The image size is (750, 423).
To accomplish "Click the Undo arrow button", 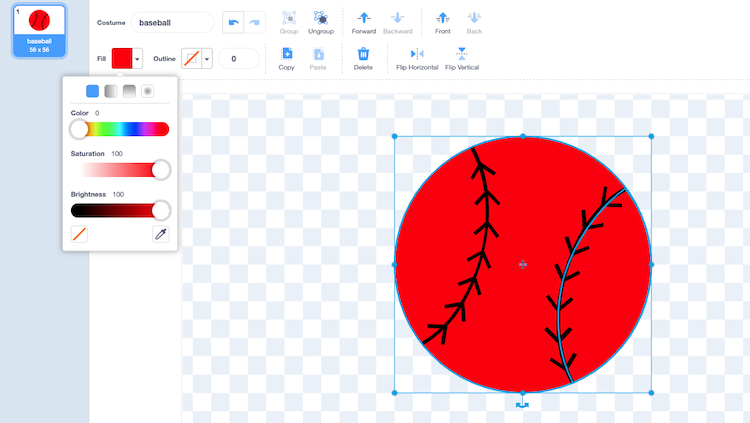I will click(x=233, y=22).
